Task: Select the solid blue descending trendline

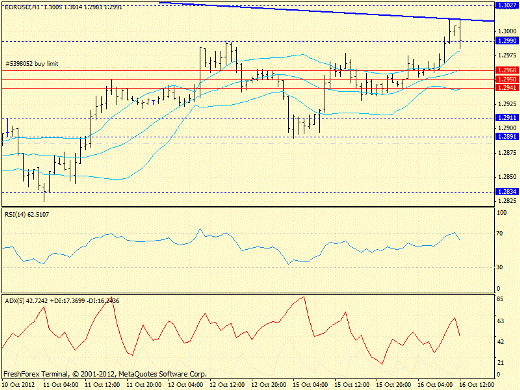Action: (x=327, y=12)
